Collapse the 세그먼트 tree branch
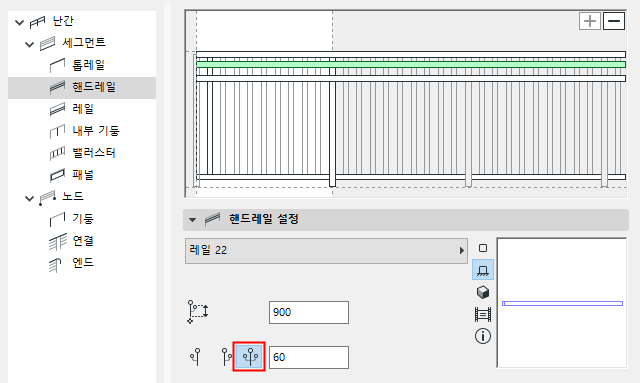The height and width of the screenshot is (383, 640). click(x=29, y=44)
